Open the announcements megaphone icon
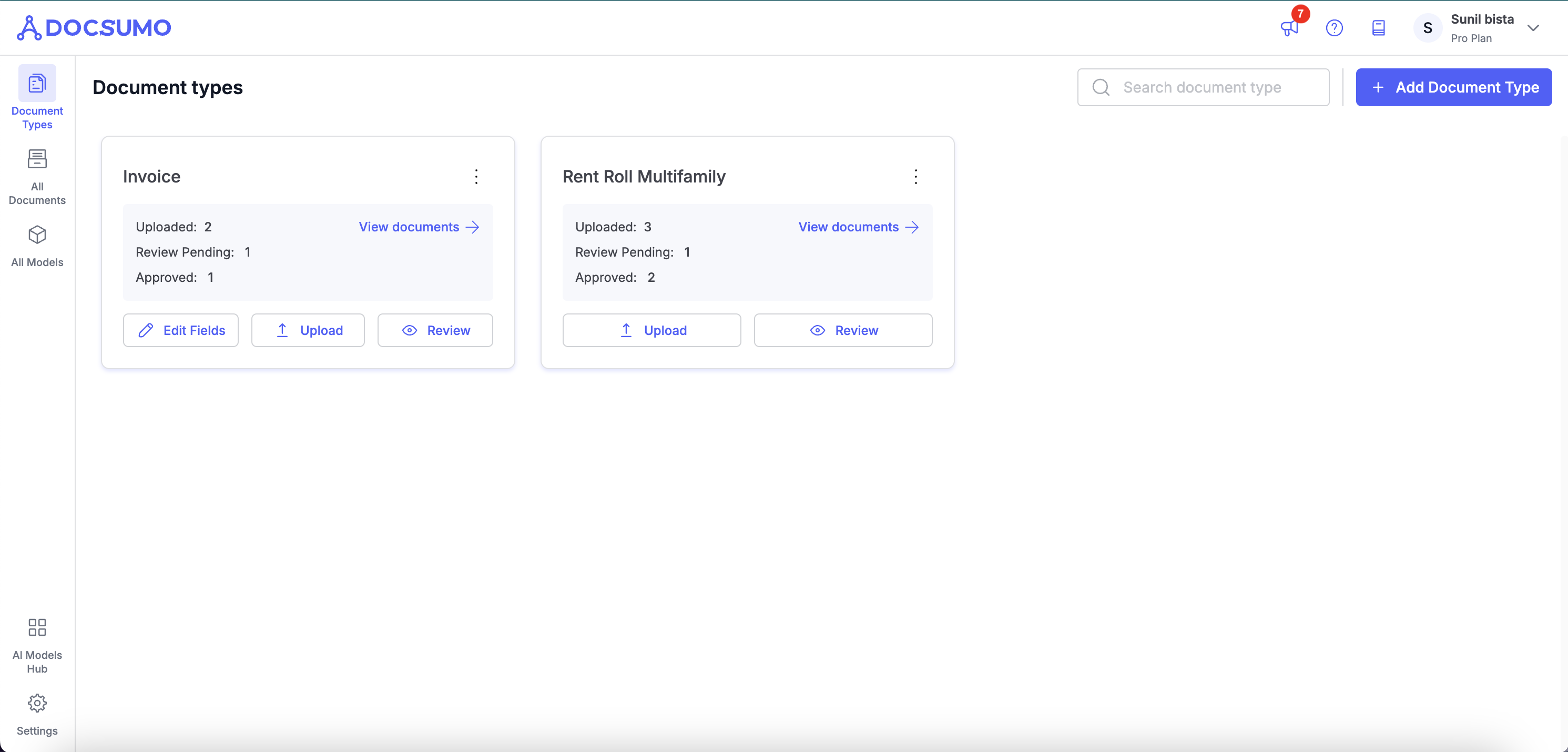 [1289, 28]
